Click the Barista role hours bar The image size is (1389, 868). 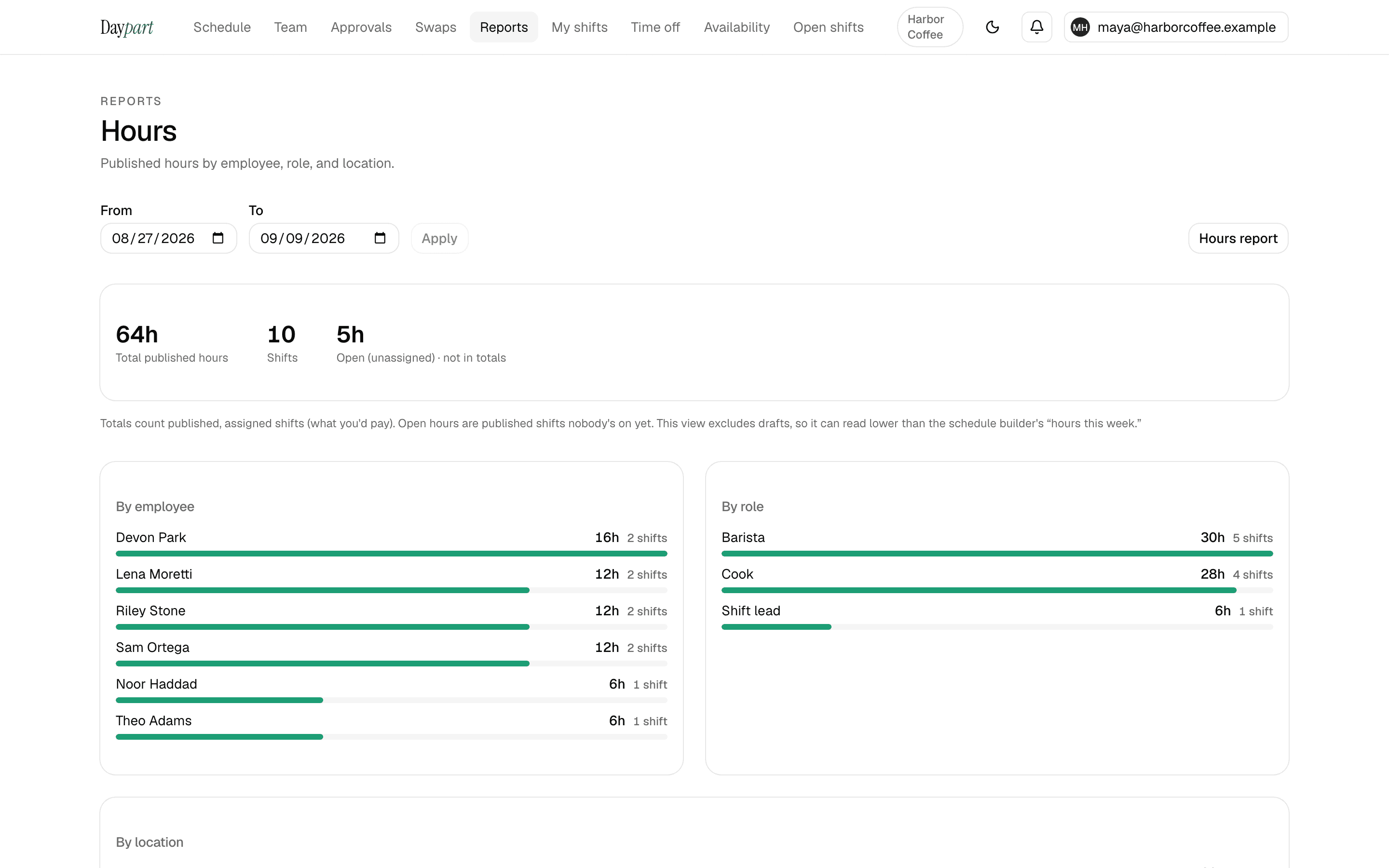[997, 554]
